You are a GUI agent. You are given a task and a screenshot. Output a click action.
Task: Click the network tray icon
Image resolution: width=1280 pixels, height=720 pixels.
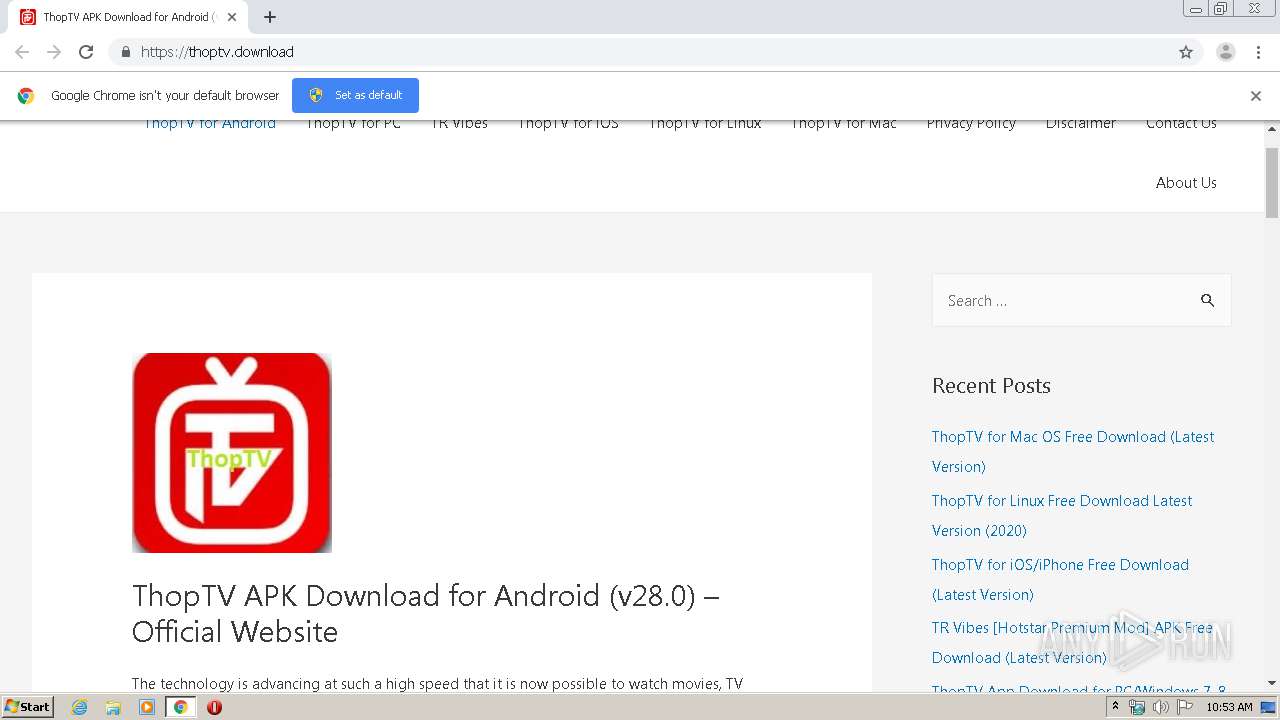(1137, 707)
